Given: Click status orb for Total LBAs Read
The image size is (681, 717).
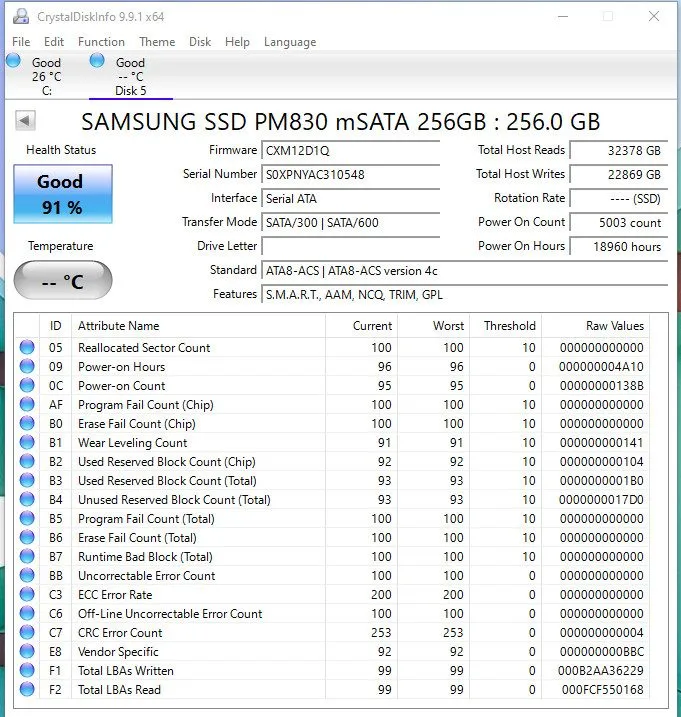Looking at the screenshot, I should [27, 689].
